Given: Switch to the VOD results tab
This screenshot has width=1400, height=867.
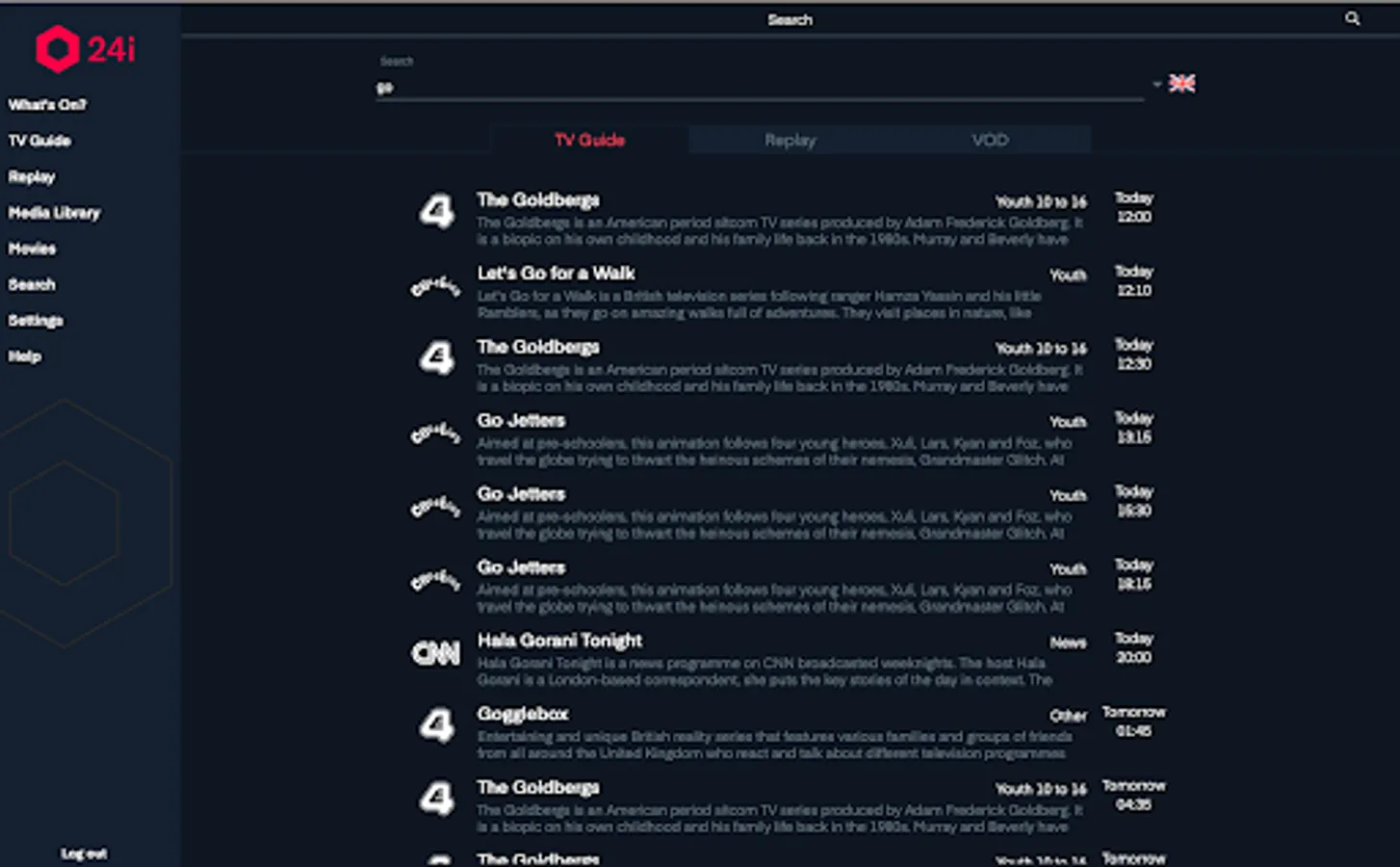Looking at the screenshot, I should (990, 140).
